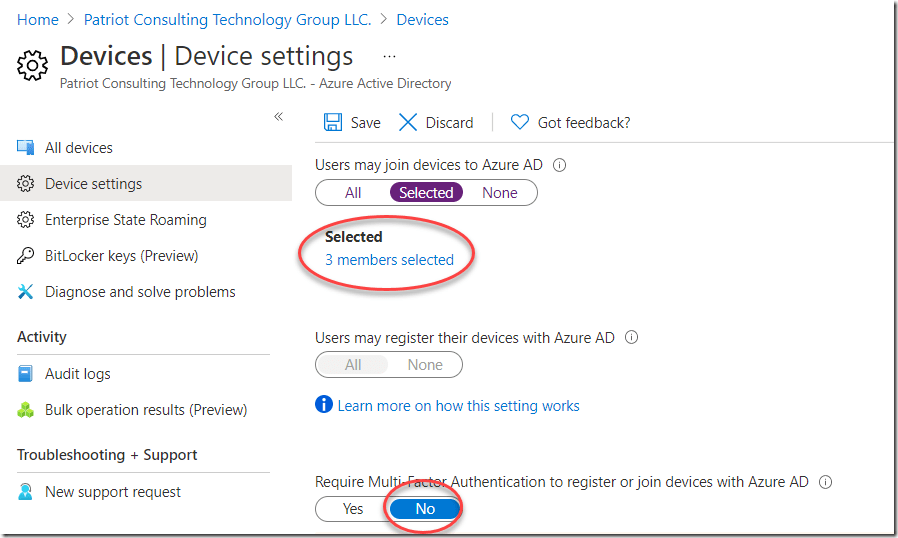Open Enterprise State Roaming settings
The width and height of the screenshot is (898, 538).
click(x=126, y=220)
